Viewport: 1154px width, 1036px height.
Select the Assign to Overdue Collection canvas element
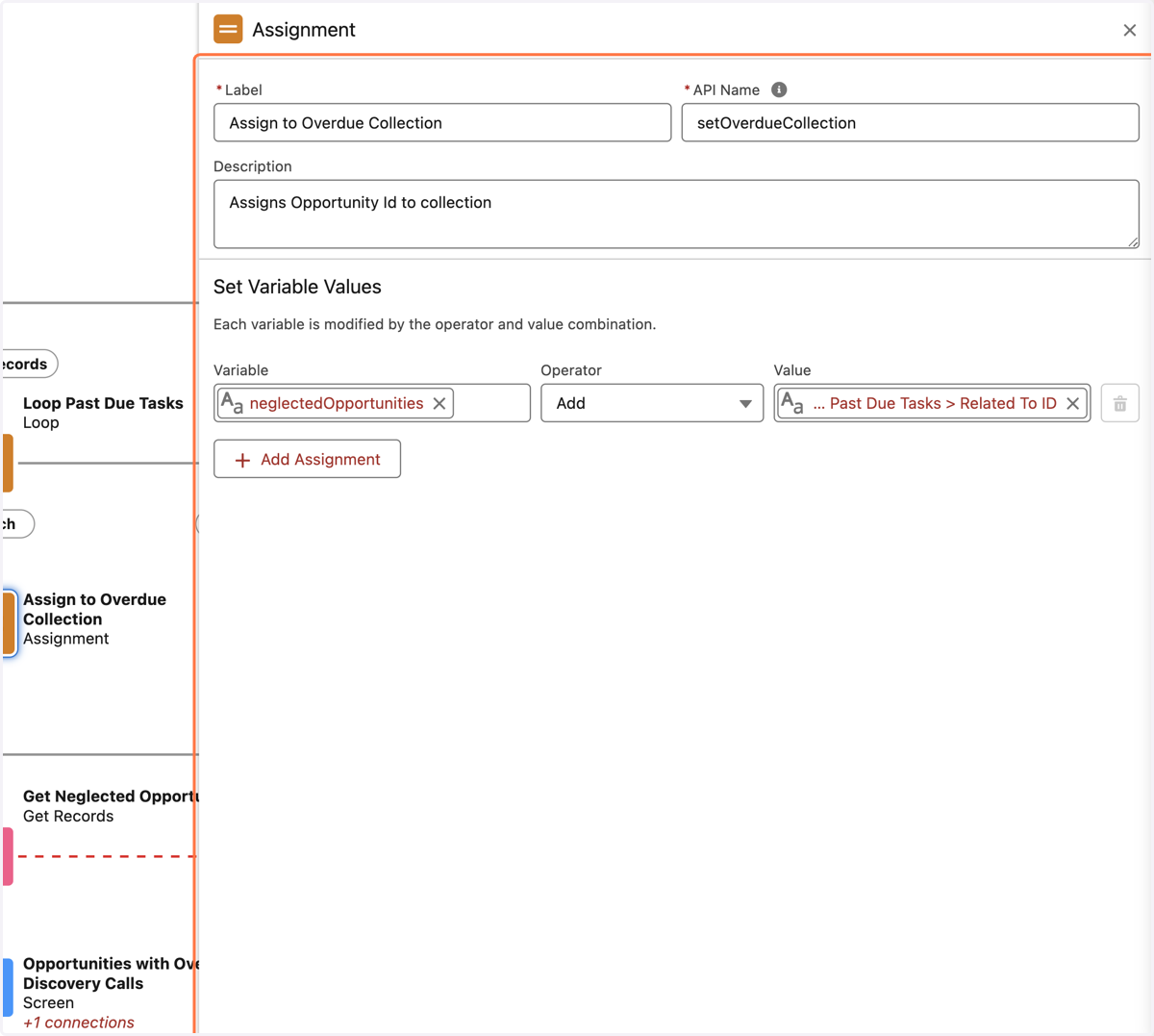(x=94, y=619)
